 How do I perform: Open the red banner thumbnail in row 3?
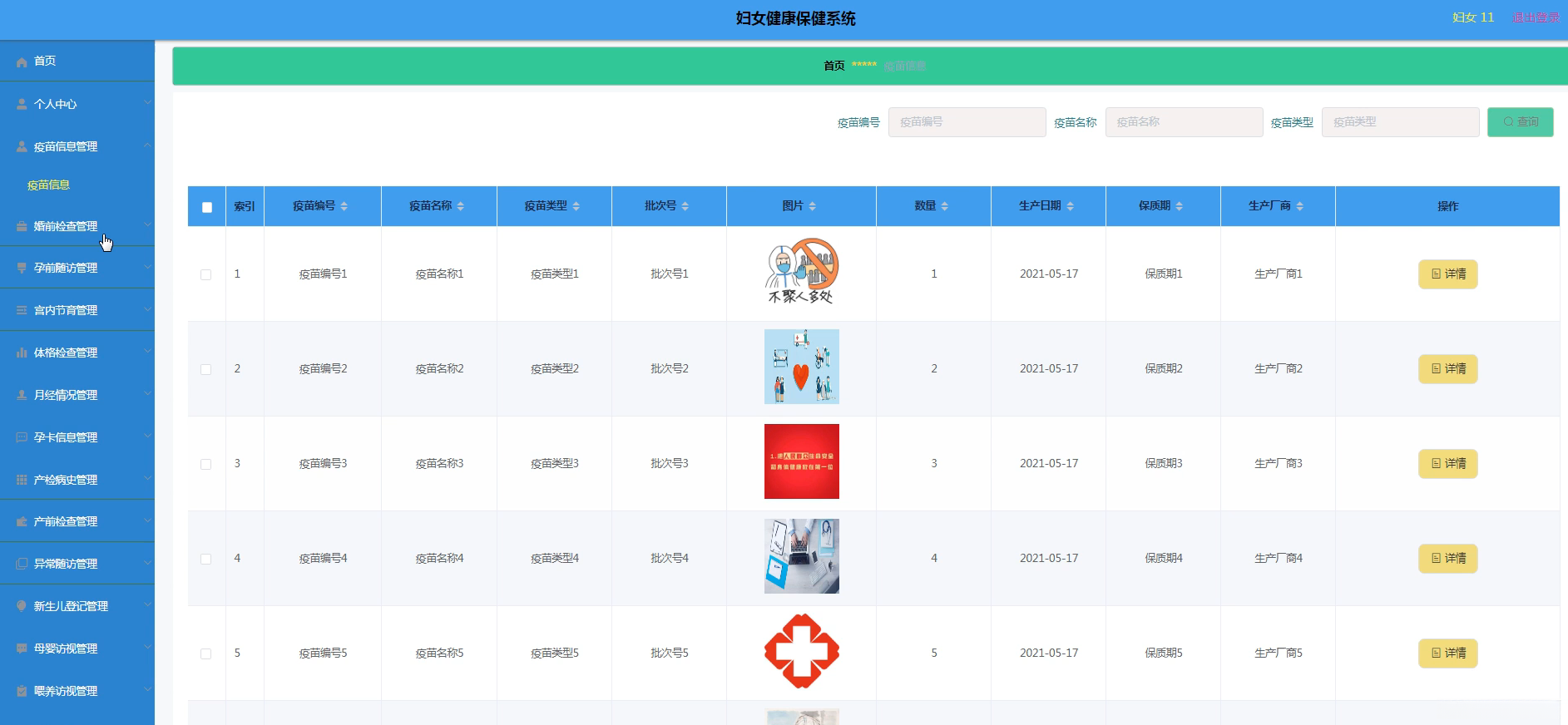pos(802,461)
